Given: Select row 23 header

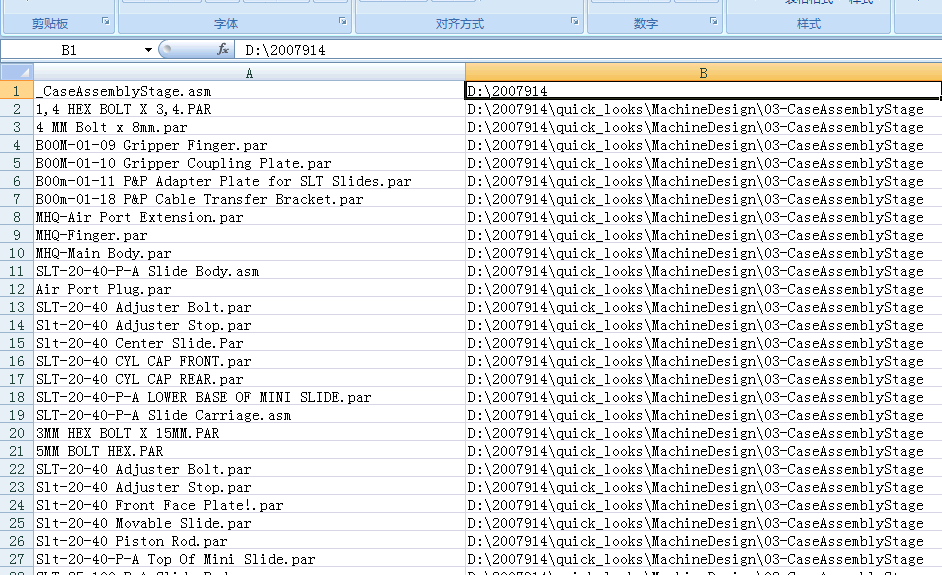Looking at the screenshot, I should tap(17, 487).
